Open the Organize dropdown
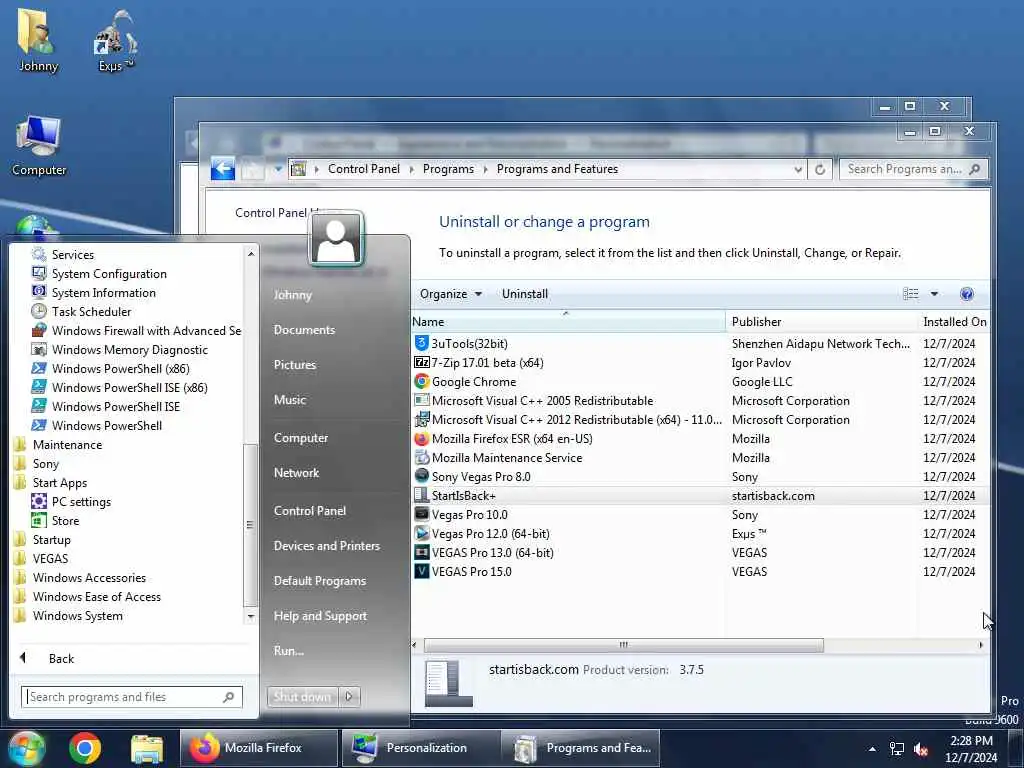 click(451, 294)
